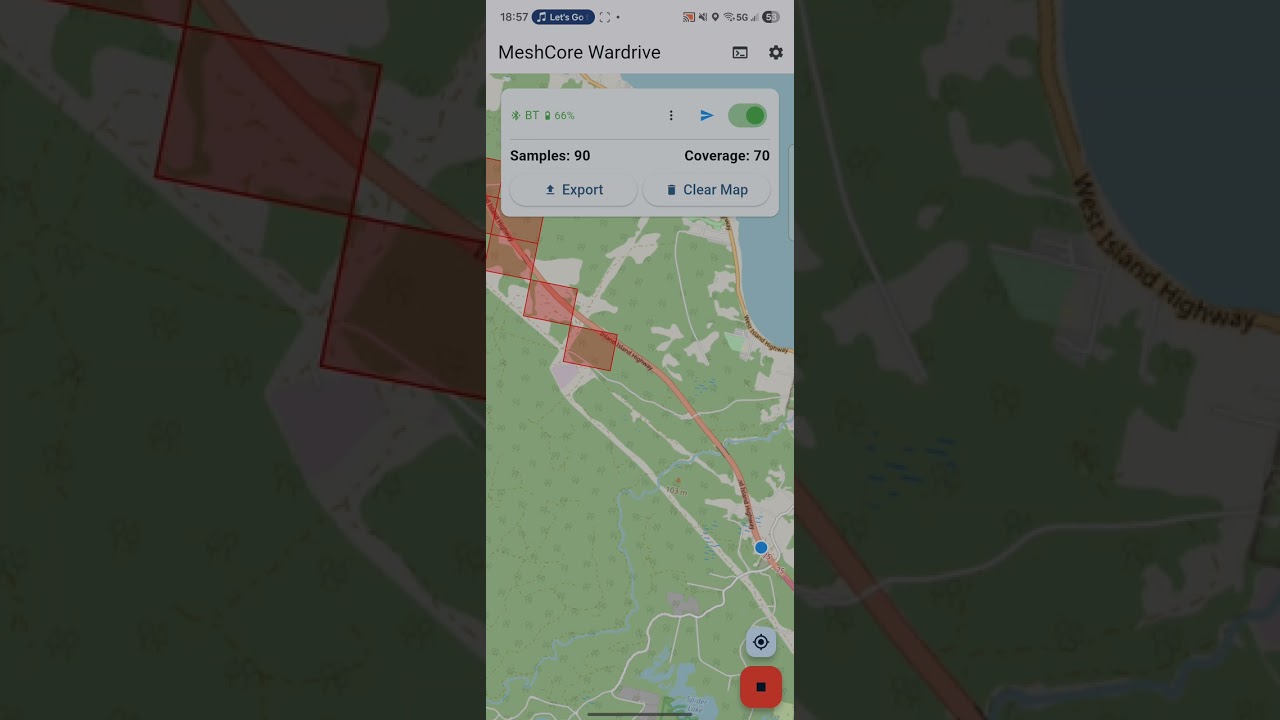The width and height of the screenshot is (1280, 720).
Task: Click the Clear Map button
Action: pyautogui.click(x=707, y=190)
